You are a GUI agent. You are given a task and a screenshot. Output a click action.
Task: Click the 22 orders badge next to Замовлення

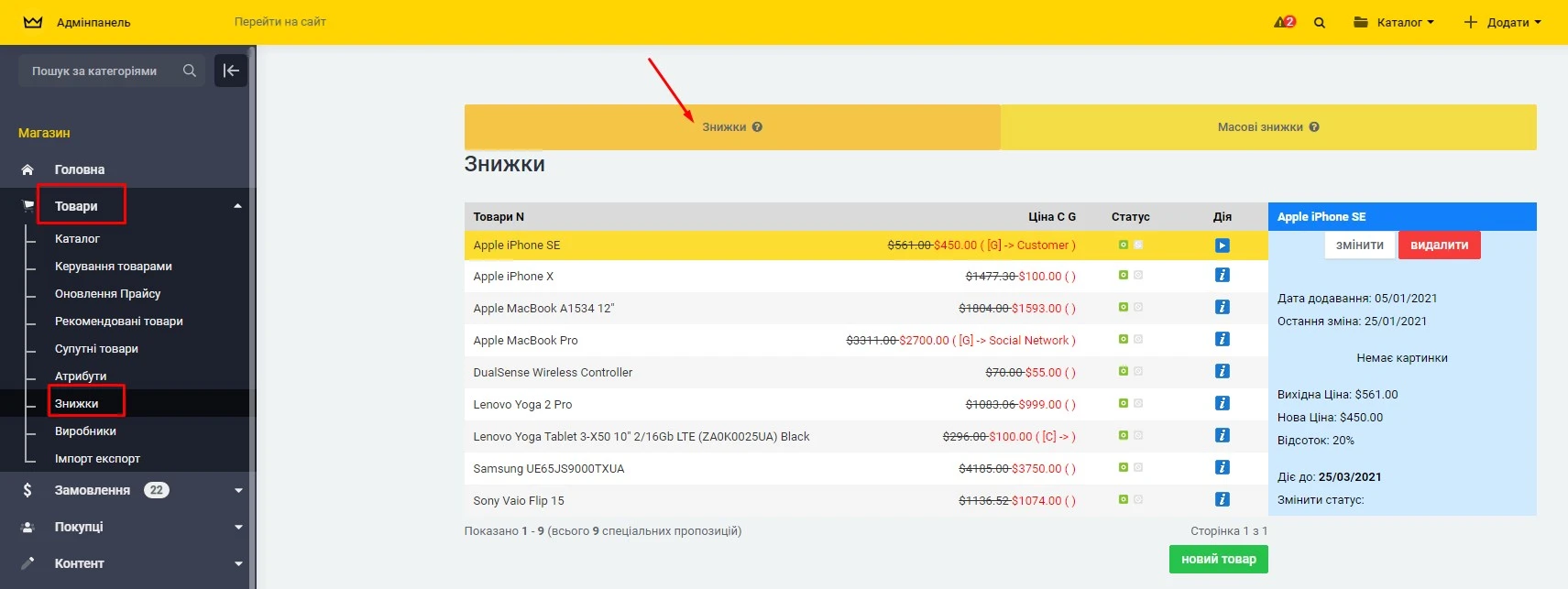[x=157, y=490]
